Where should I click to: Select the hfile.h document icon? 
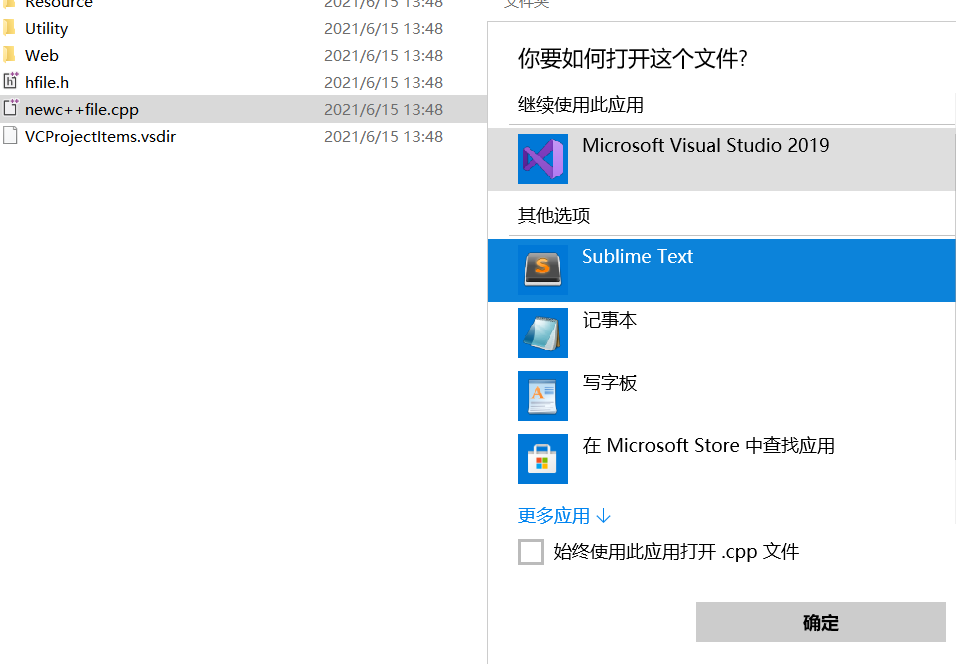click(10, 82)
